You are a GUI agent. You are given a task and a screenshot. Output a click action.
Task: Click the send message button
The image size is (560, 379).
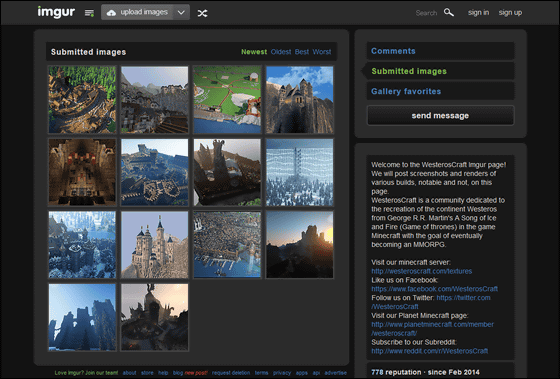(440, 115)
